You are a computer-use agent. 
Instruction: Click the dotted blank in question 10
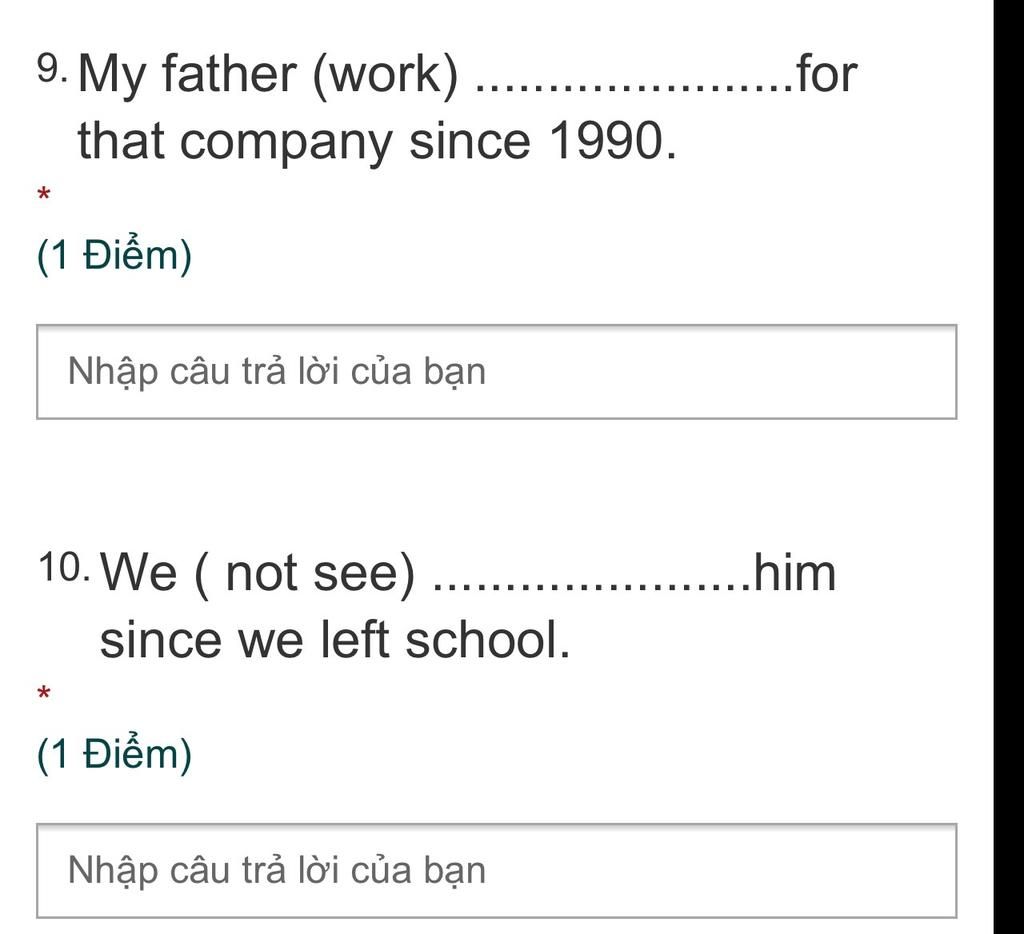(592, 585)
